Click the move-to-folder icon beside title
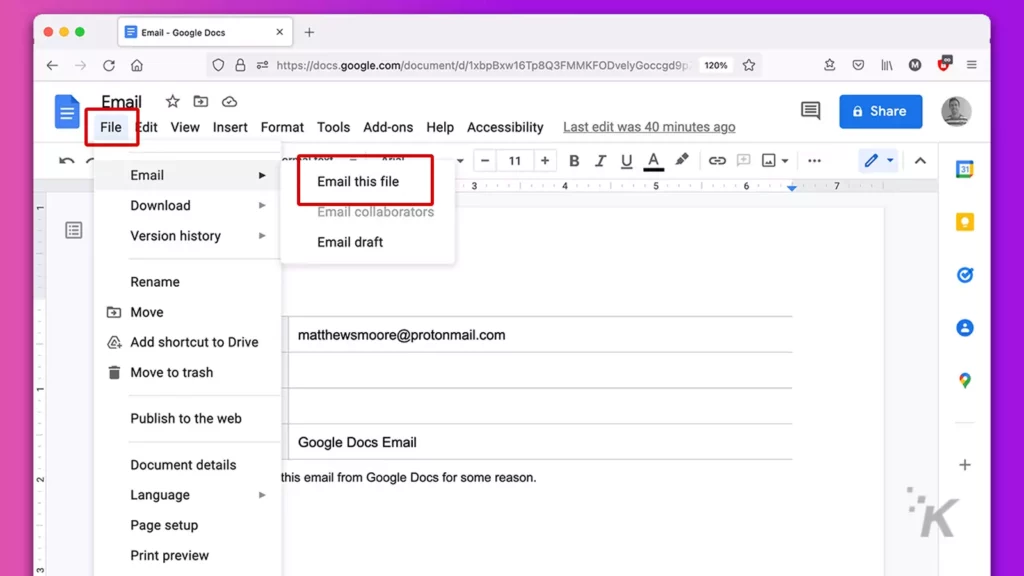Viewport: 1024px width, 576px height. [x=200, y=101]
